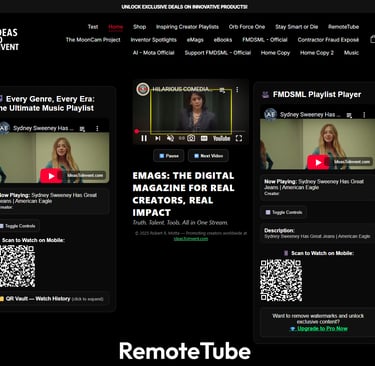Enter fullscreen on the center video

click(x=239, y=138)
